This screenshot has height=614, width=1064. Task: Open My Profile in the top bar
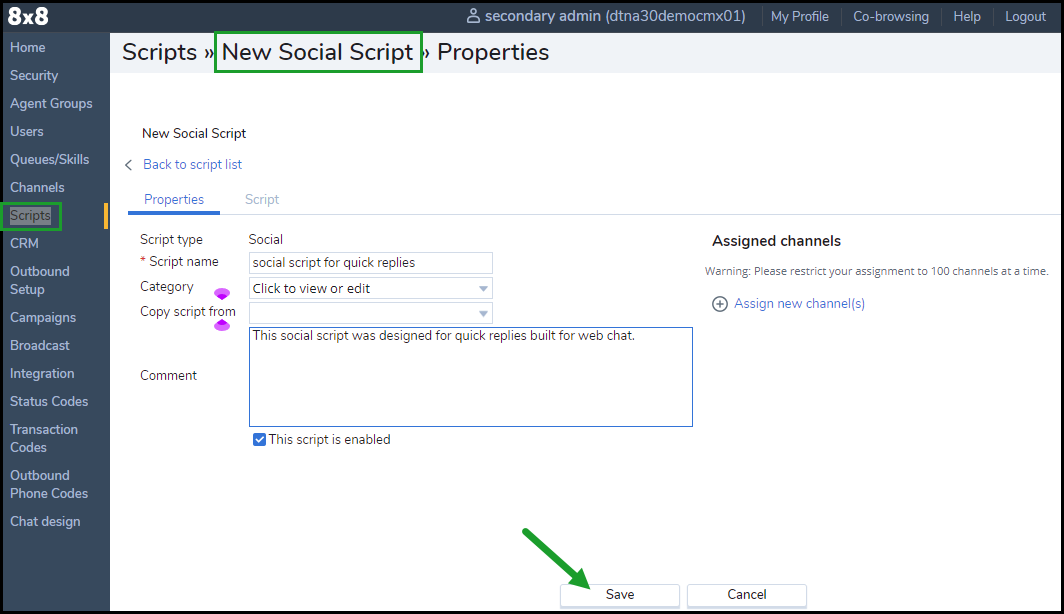click(x=799, y=16)
